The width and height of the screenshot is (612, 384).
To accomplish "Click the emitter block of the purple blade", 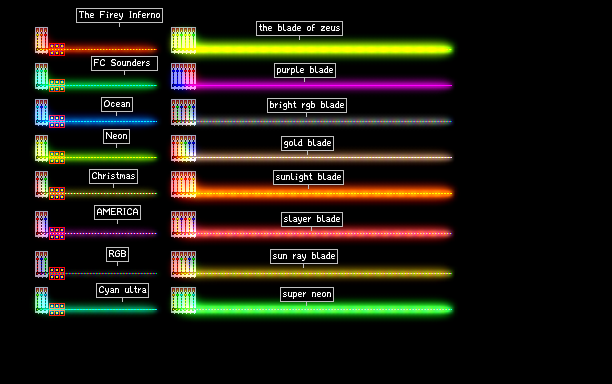I will (183, 76).
